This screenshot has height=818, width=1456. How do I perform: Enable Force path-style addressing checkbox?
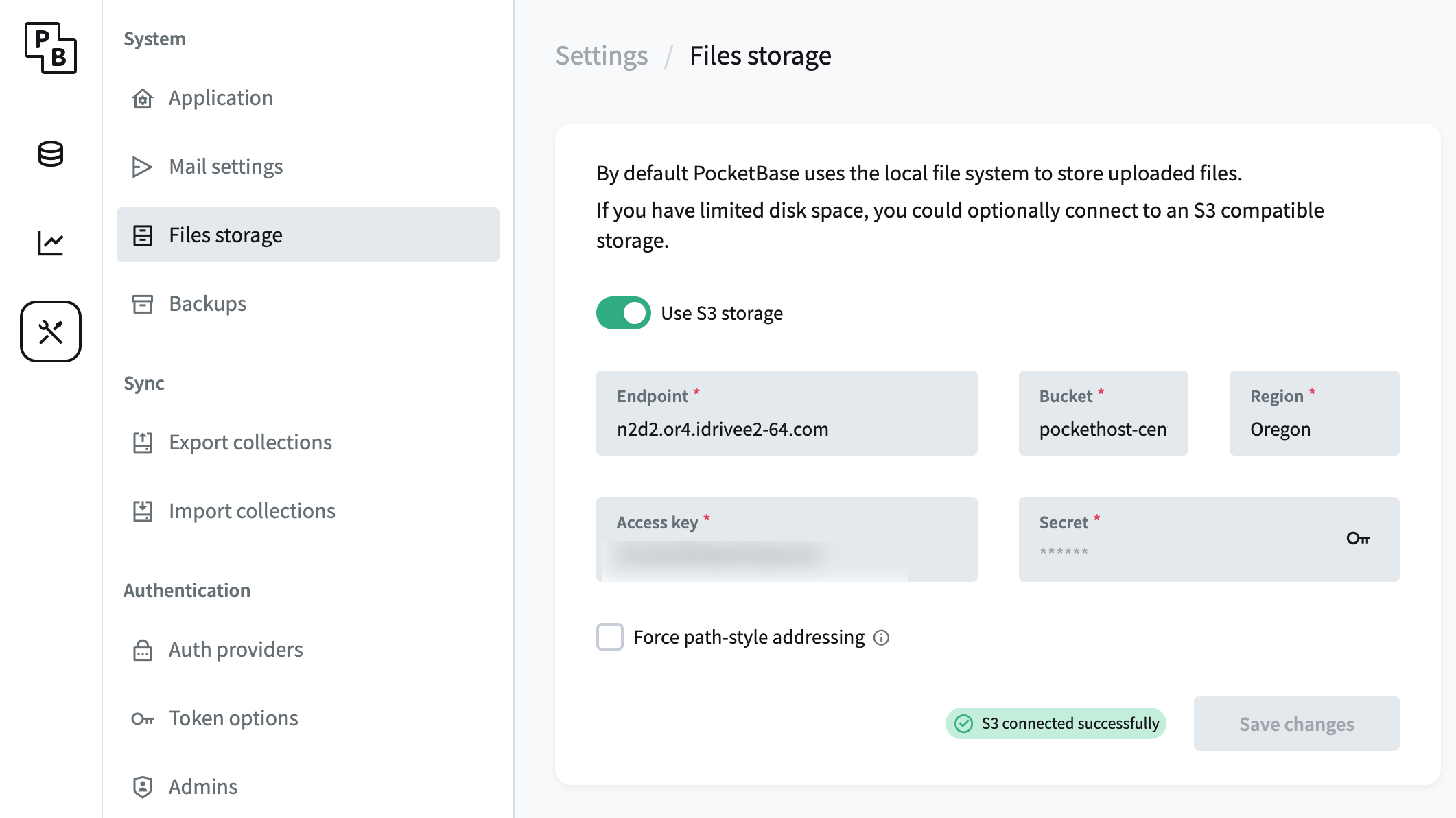610,637
